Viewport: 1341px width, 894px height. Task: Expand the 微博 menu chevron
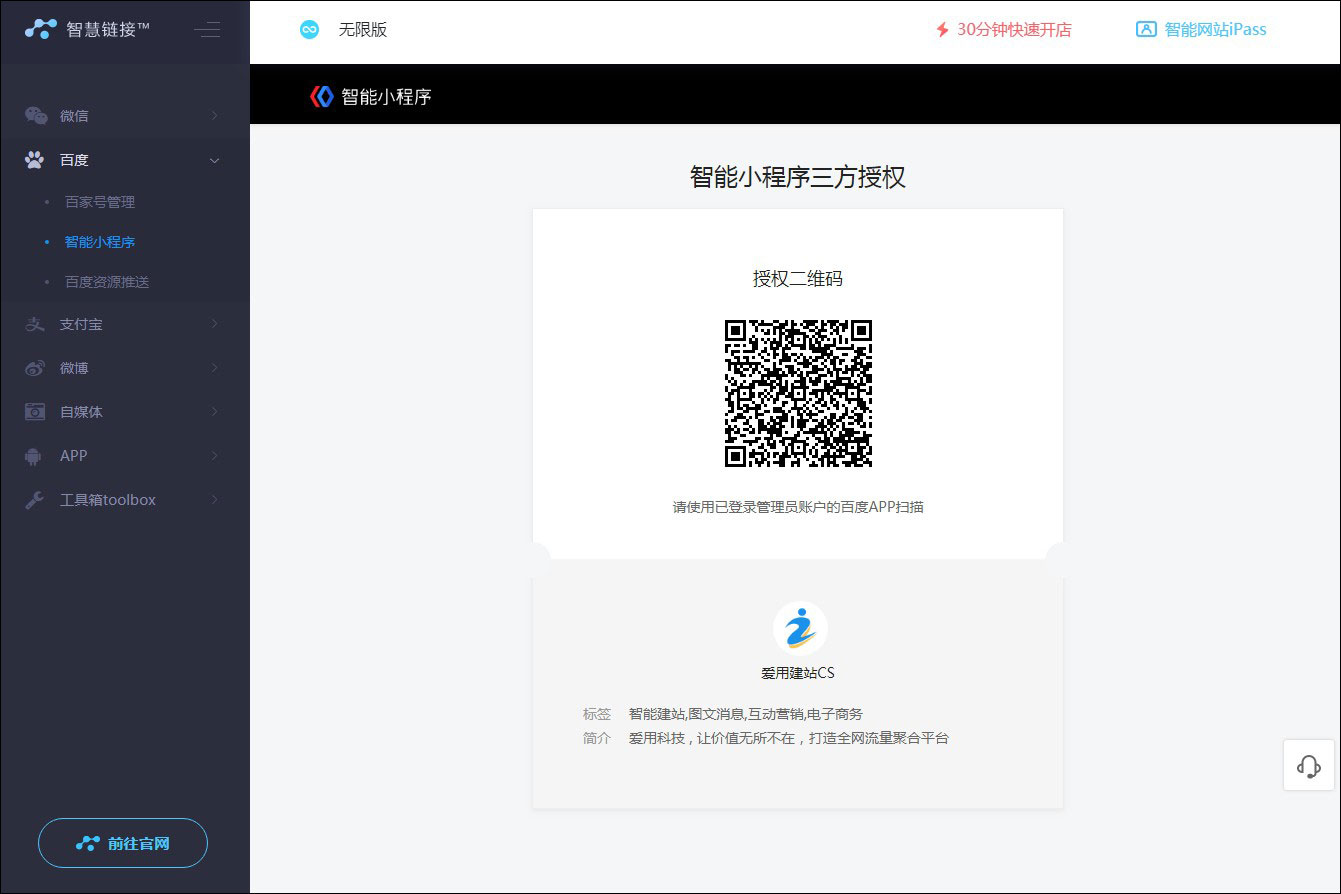[x=214, y=368]
